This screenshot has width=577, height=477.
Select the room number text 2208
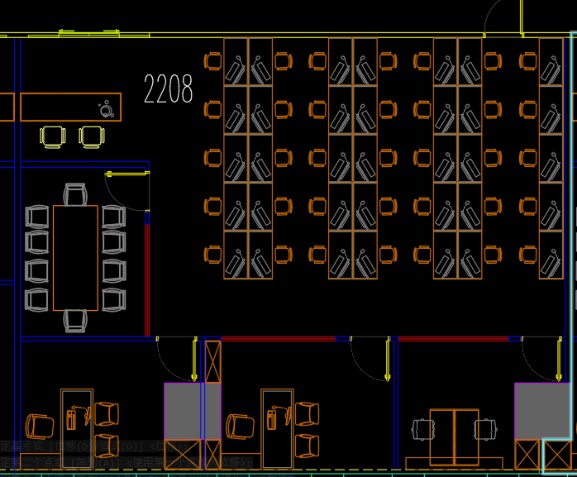point(168,89)
